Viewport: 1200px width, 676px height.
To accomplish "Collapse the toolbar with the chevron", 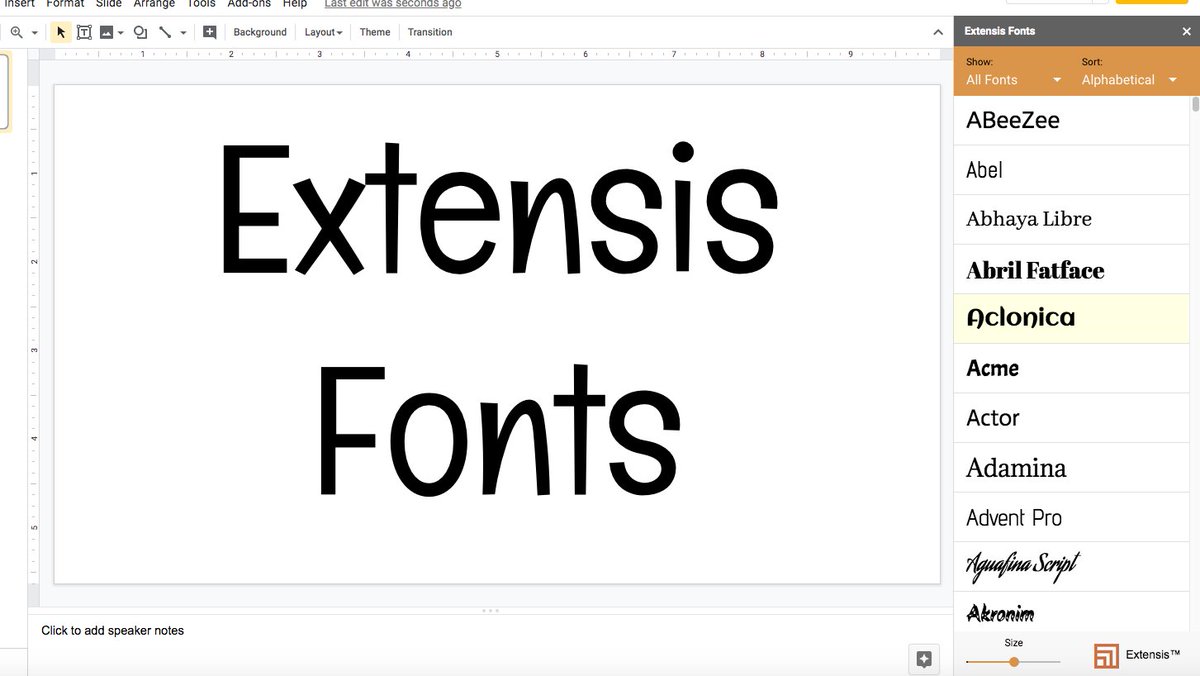I will click(x=938, y=32).
